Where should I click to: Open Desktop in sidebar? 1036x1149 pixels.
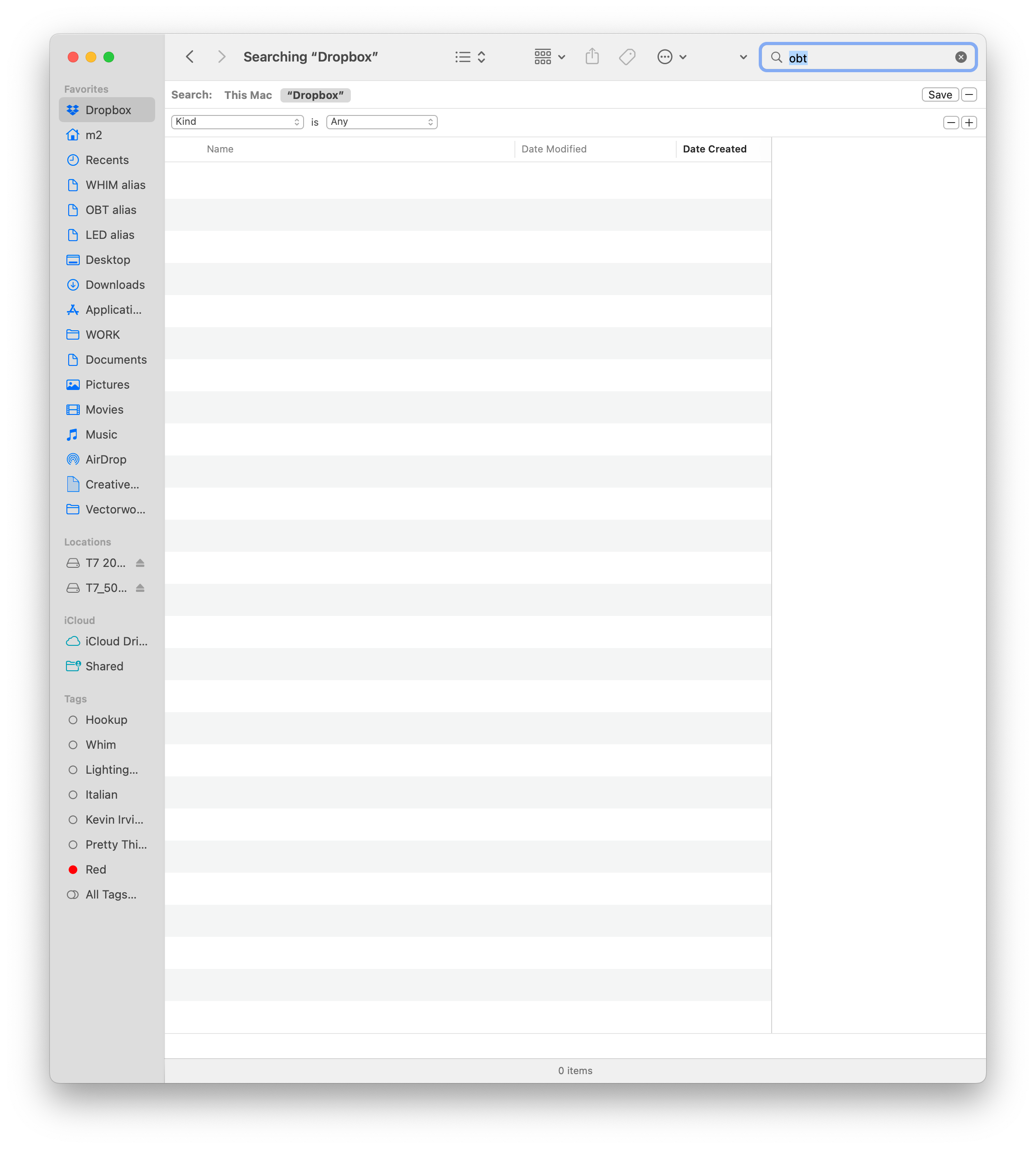pos(107,260)
